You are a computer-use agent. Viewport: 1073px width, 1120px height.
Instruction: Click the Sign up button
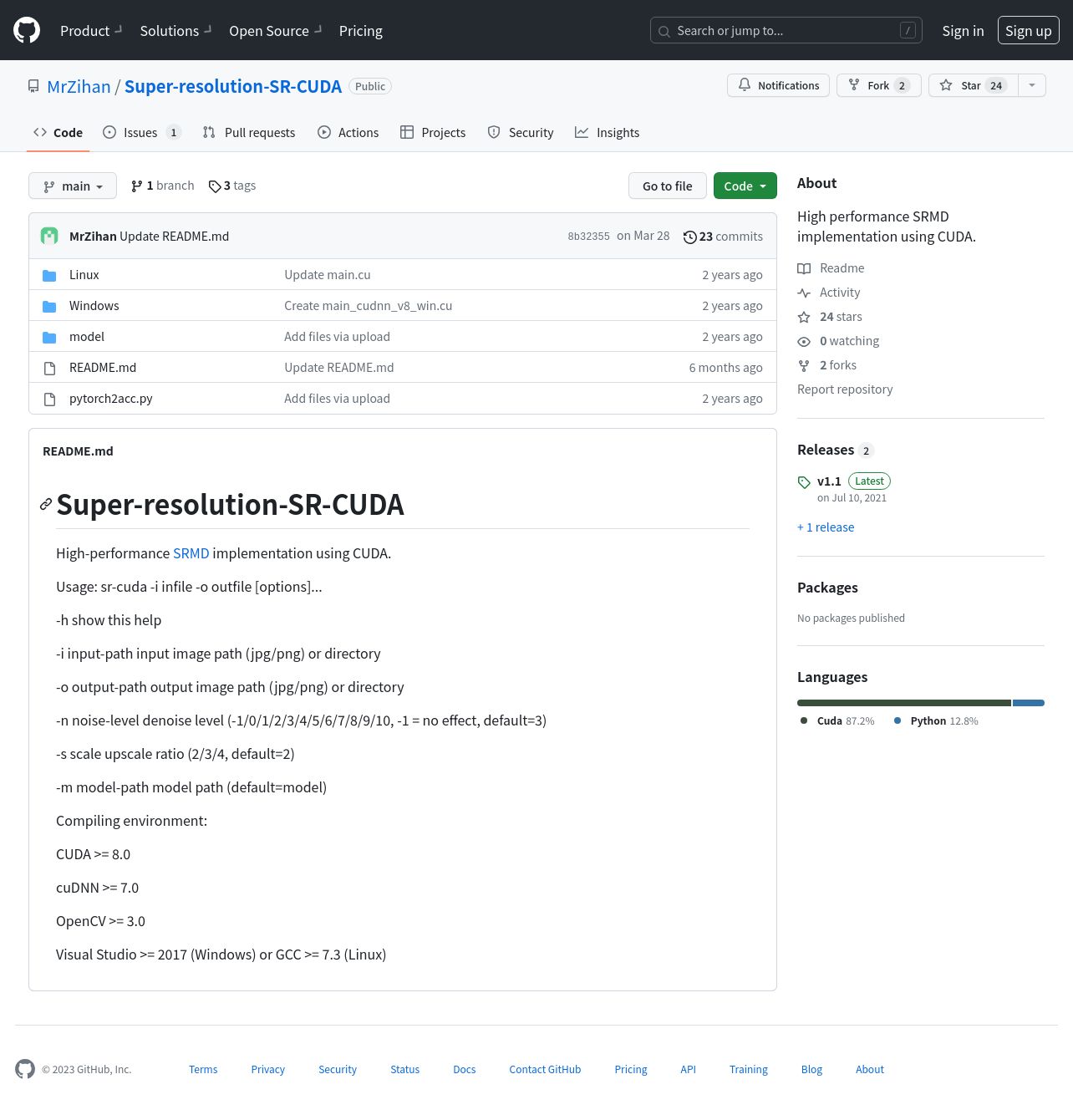[1029, 30]
